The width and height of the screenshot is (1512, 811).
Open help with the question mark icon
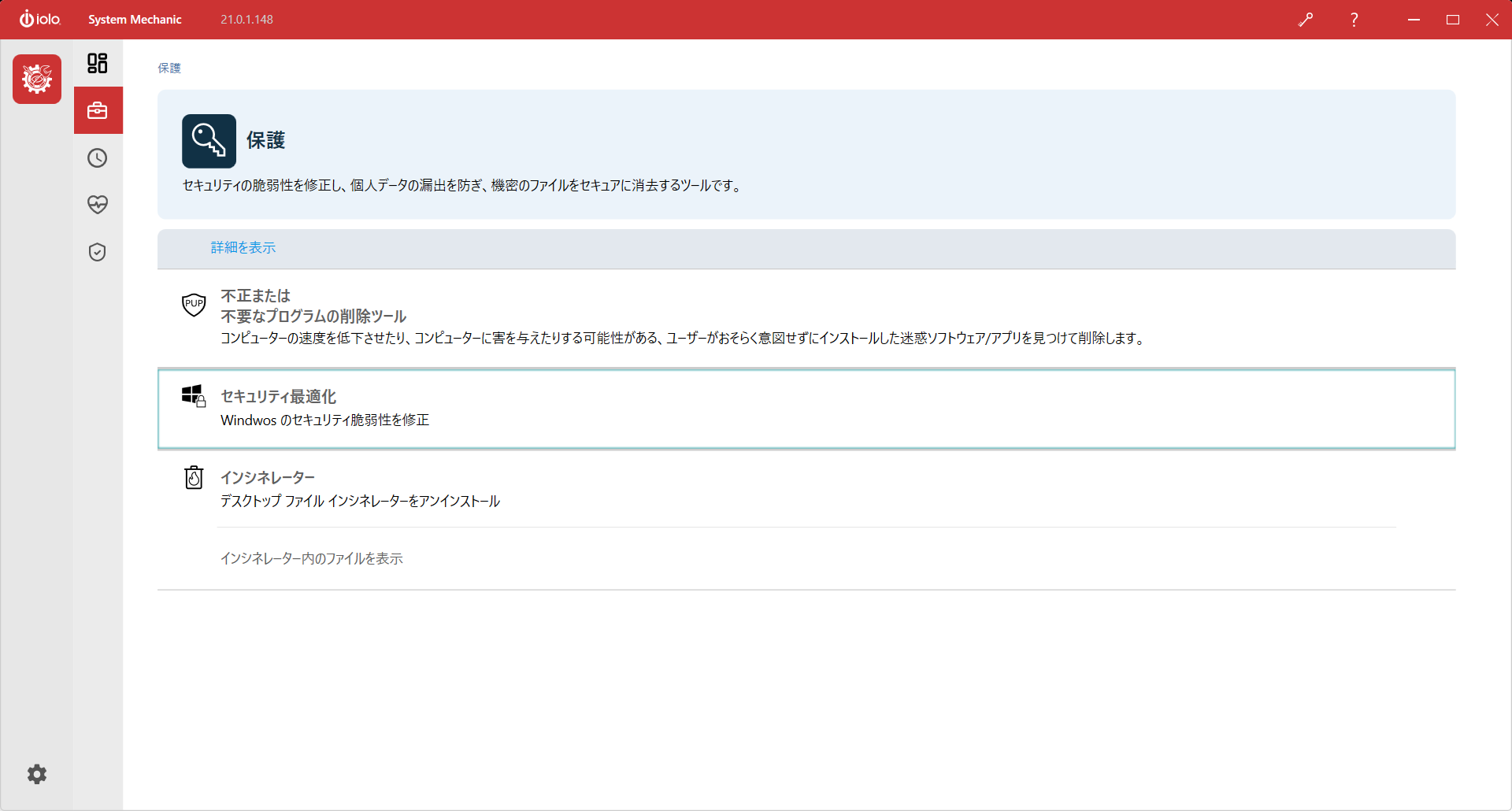click(x=1354, y=20)
